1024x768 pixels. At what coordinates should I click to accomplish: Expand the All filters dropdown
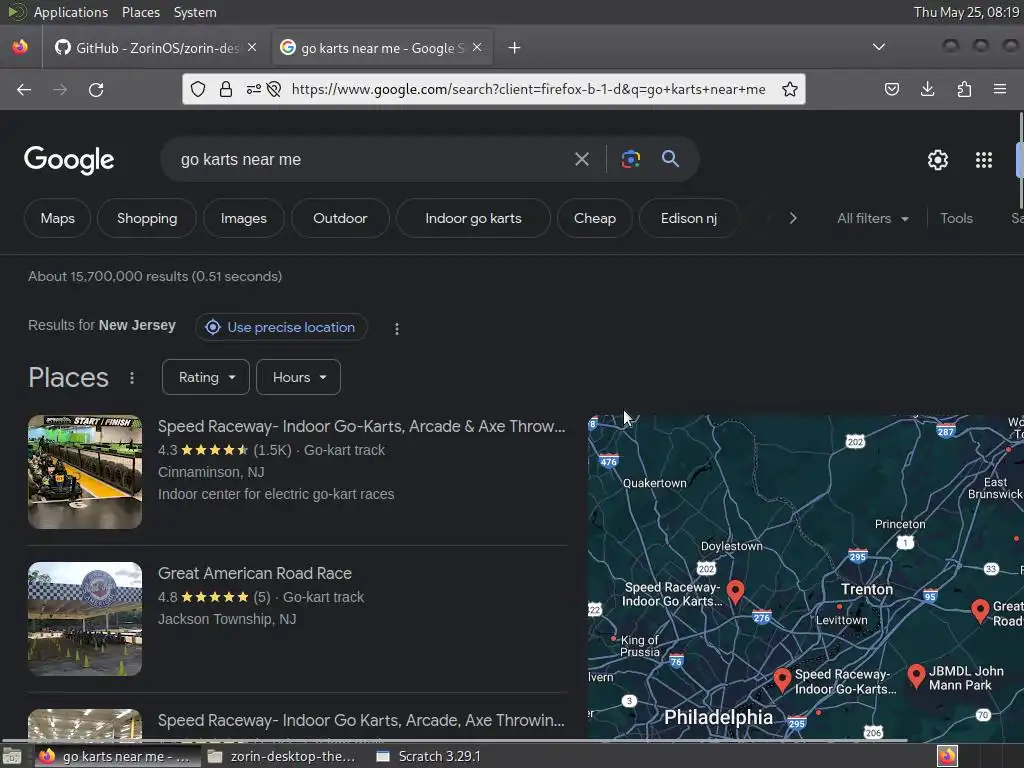[873, 218]
